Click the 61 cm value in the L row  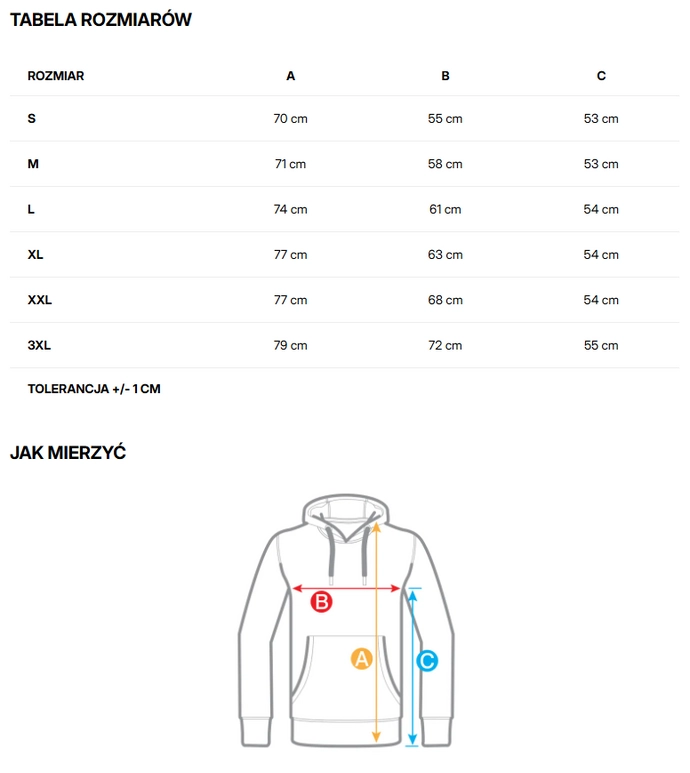(446, 210)
